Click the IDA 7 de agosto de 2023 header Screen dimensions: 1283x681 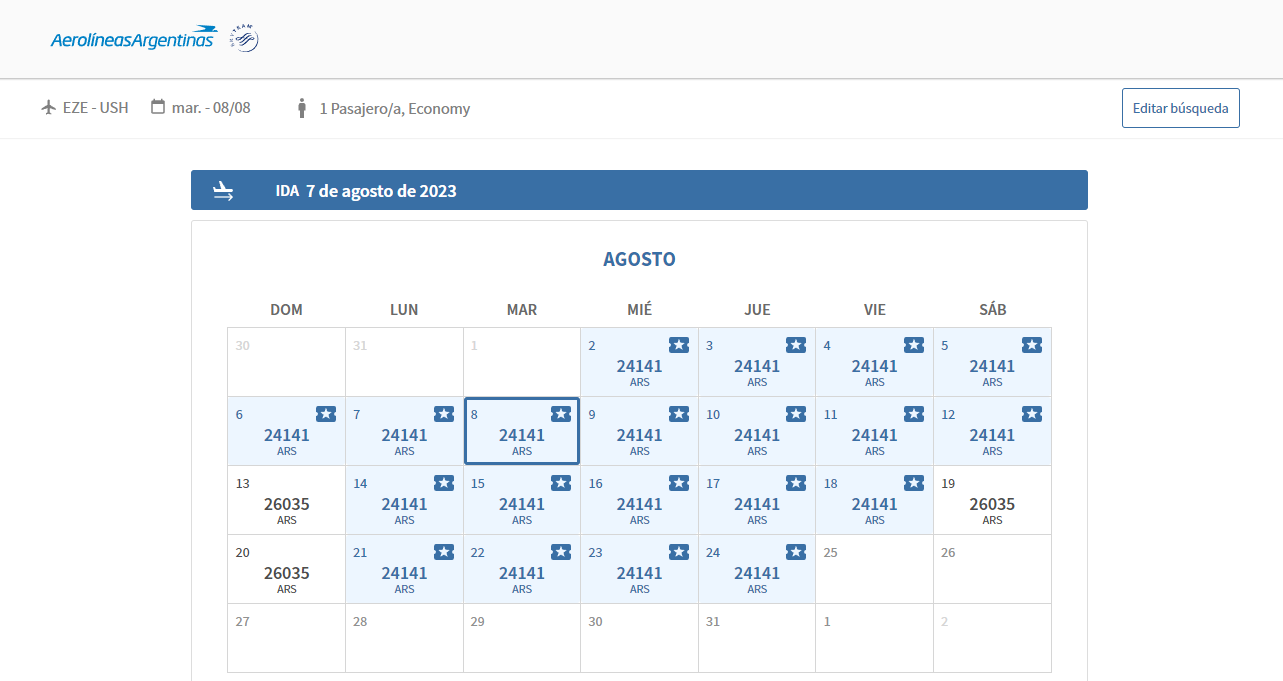[366, 191]
